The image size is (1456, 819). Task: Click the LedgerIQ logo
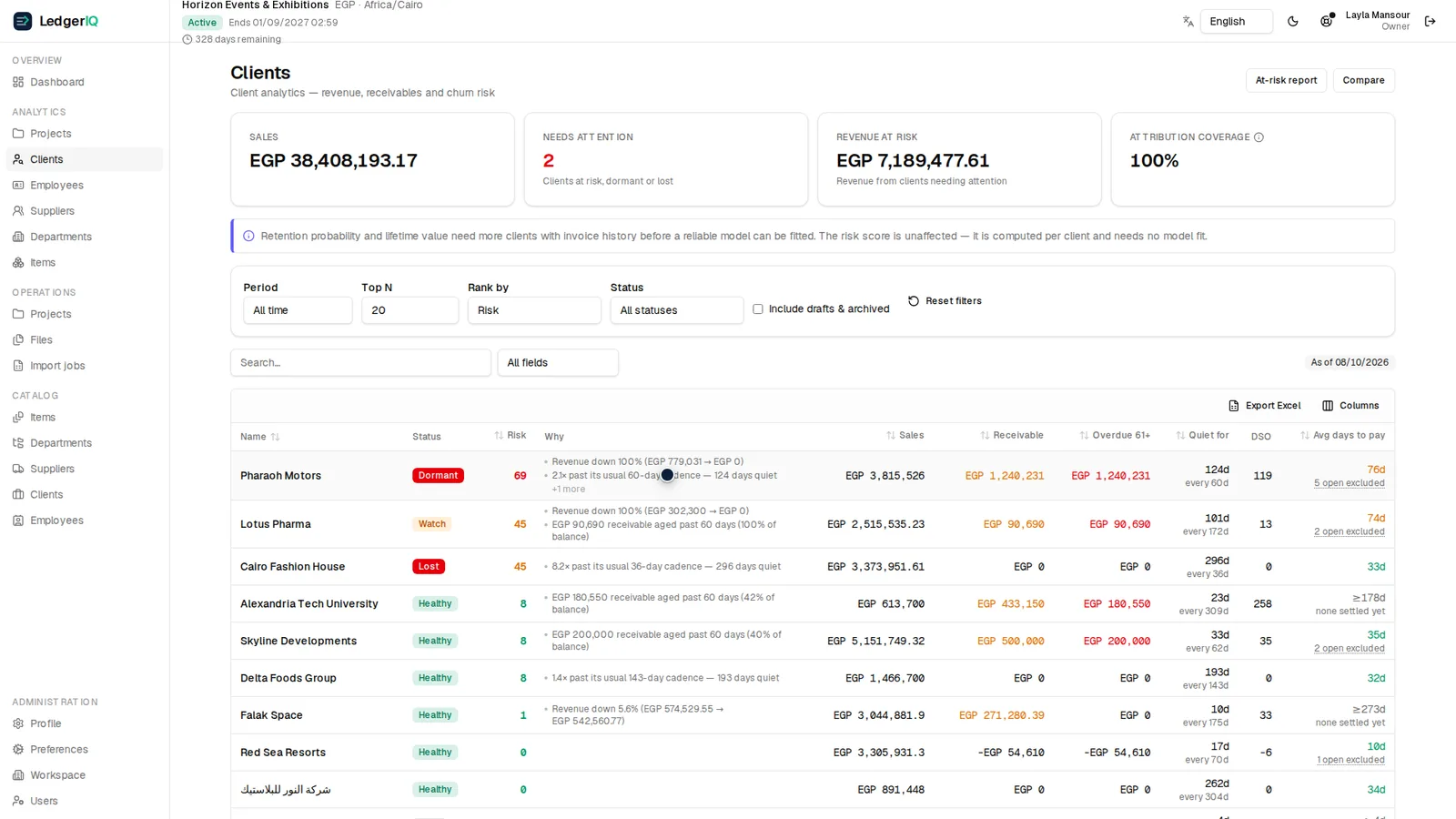point(56,21)
